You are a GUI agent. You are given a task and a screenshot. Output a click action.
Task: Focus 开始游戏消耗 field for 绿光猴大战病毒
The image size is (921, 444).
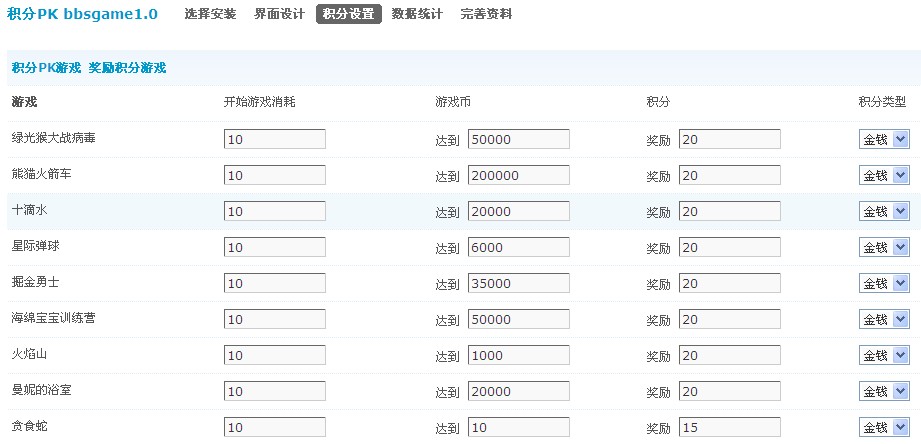[275, 140]
